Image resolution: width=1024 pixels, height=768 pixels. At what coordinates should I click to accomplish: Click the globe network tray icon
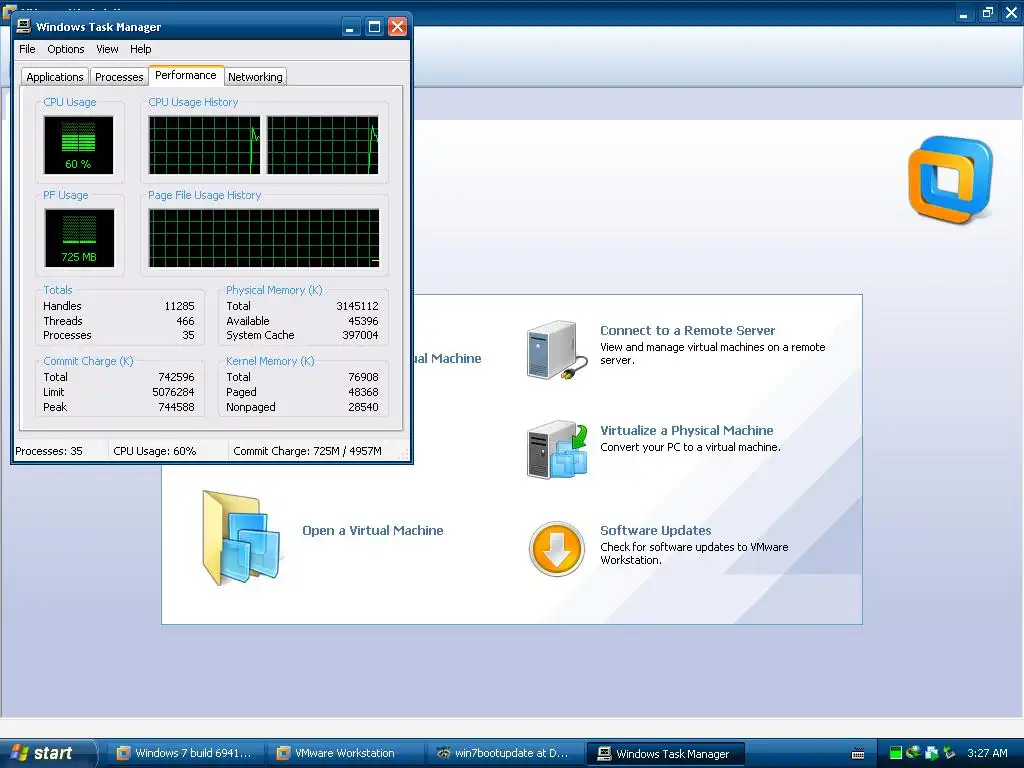(913, 753)
